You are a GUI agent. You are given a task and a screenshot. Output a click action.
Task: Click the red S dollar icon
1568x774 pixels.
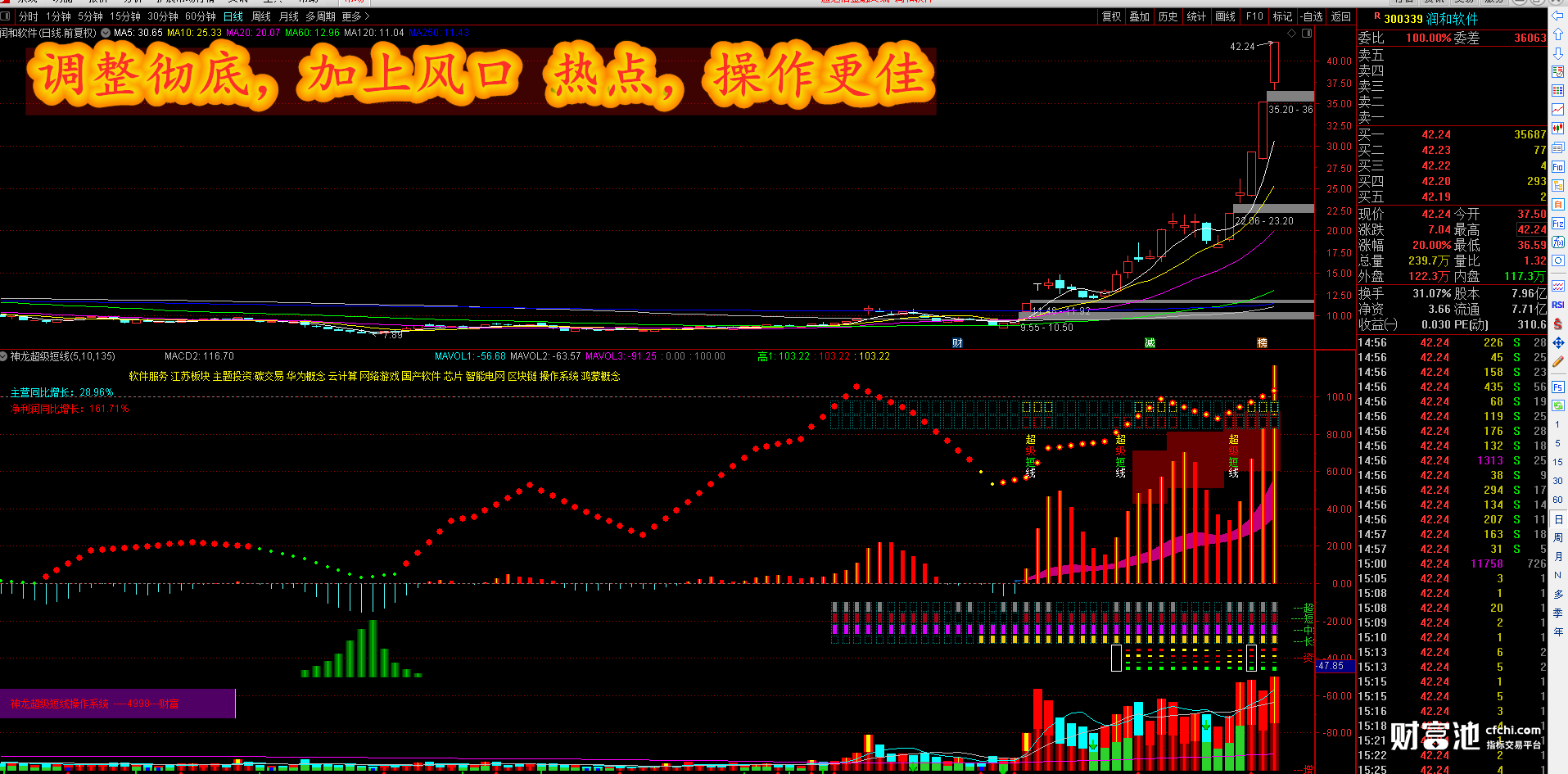1557,324
